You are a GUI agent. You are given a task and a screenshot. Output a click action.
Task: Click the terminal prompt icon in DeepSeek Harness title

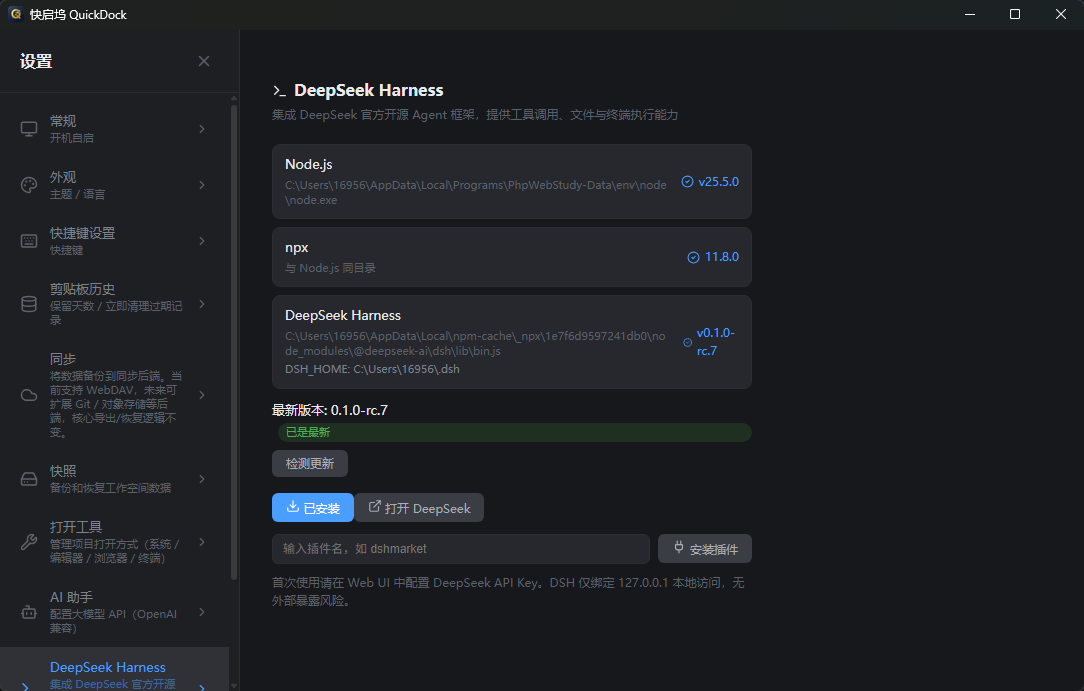click(x=279, y=91)
